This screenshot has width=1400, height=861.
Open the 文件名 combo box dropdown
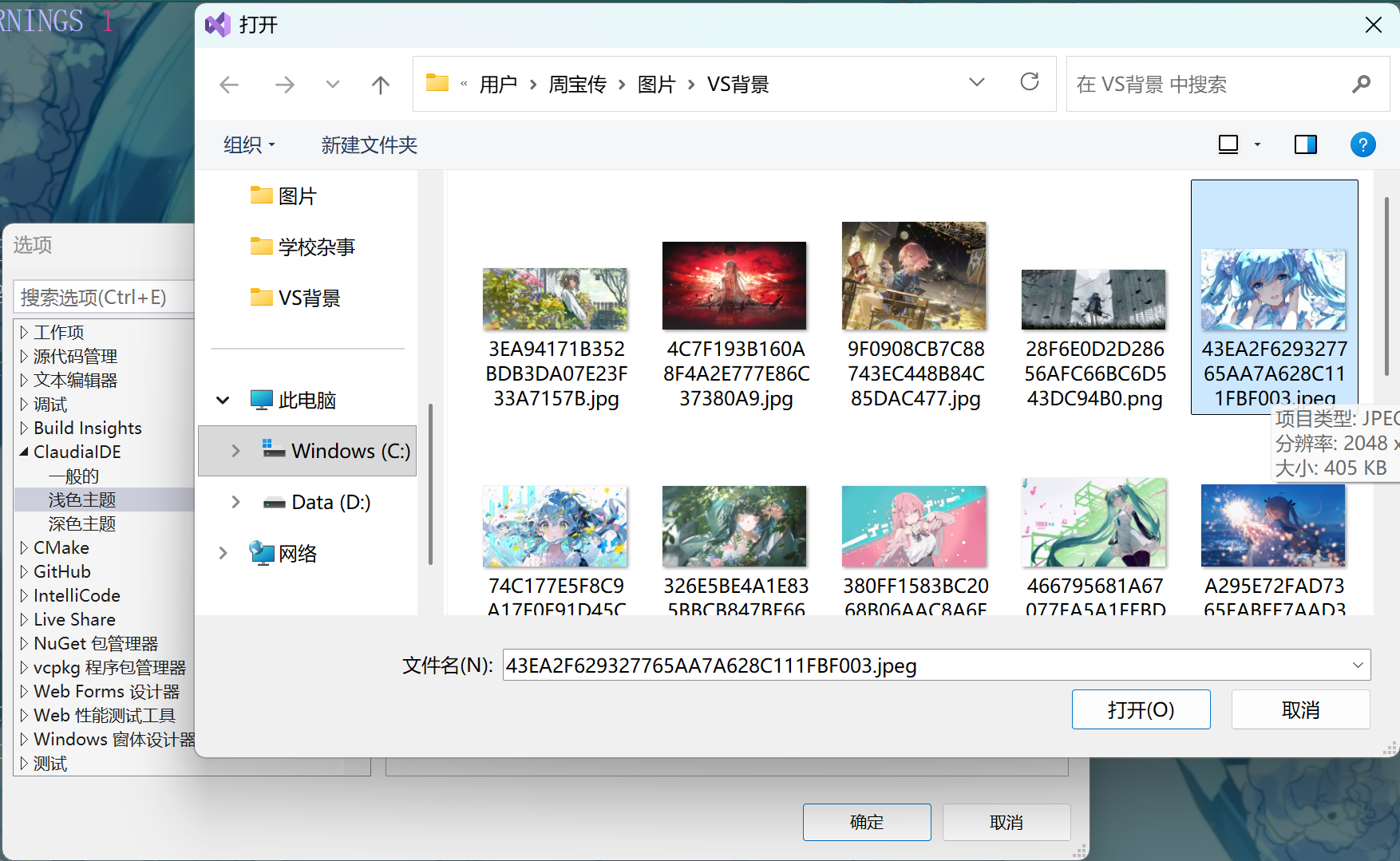(x=1358, y=665)
